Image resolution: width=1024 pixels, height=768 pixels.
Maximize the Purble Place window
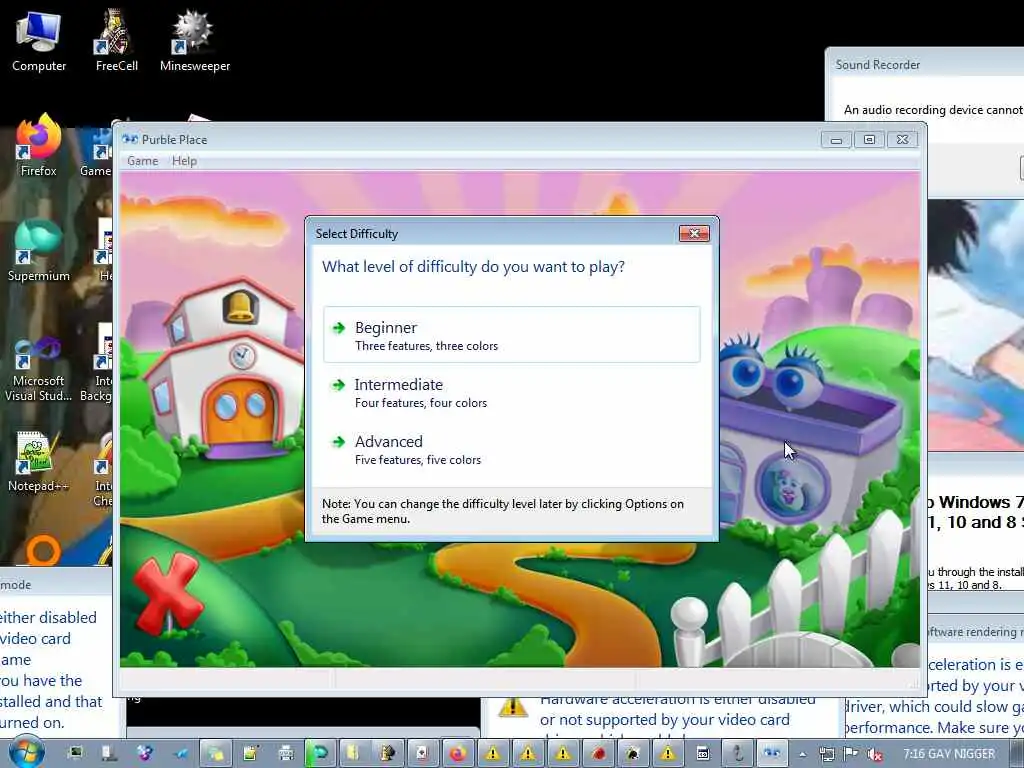click(869, 139)
